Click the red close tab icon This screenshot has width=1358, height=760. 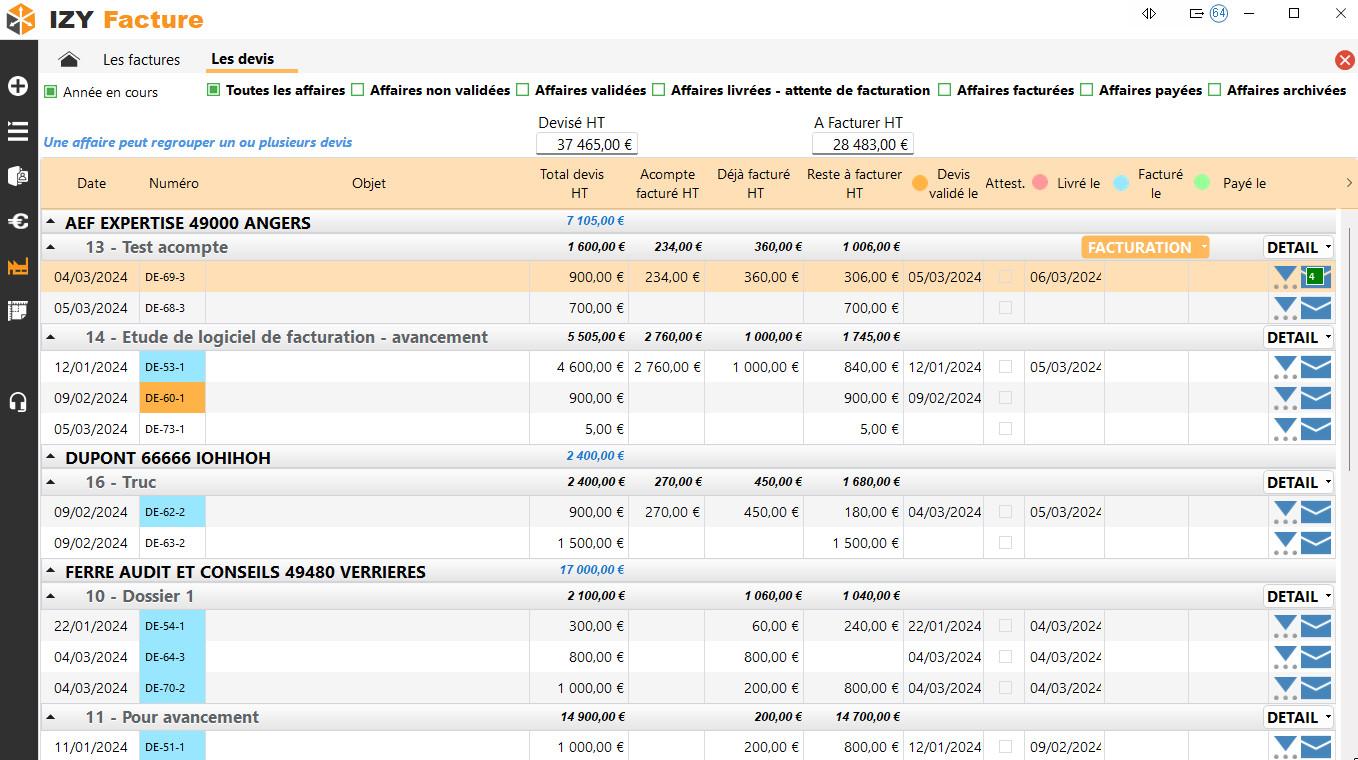click(x=1344, y=60)
